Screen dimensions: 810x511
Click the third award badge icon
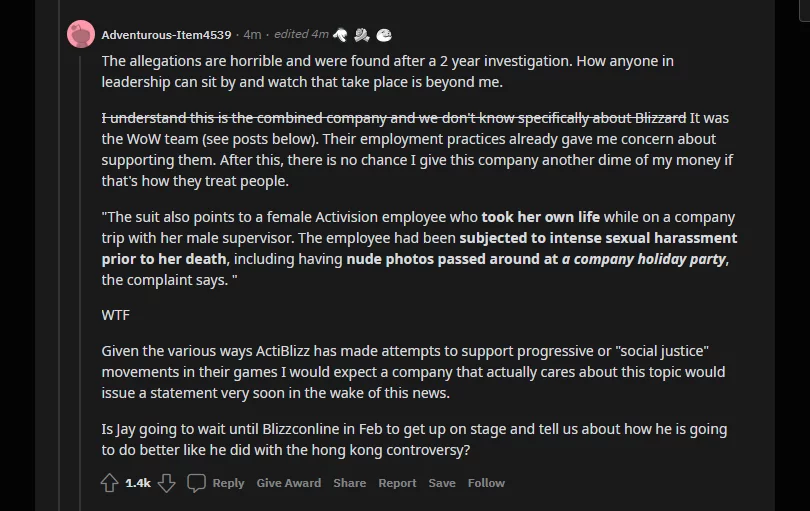coord(384,34)
